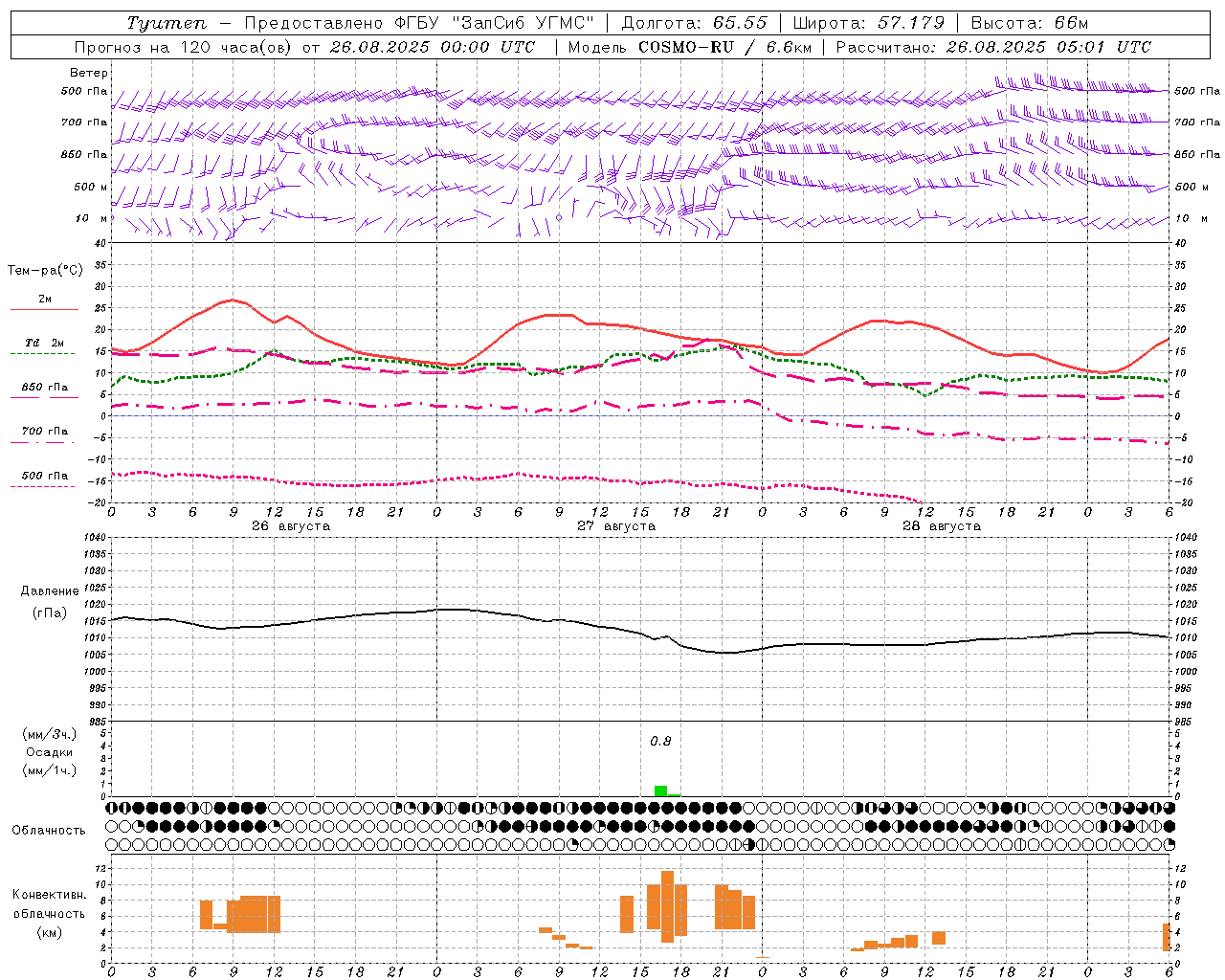Click the 'Тем-ра(°C)' temperature axis title
The height and width of the screenshot is (980, 1225).
(x=45, y=271)
